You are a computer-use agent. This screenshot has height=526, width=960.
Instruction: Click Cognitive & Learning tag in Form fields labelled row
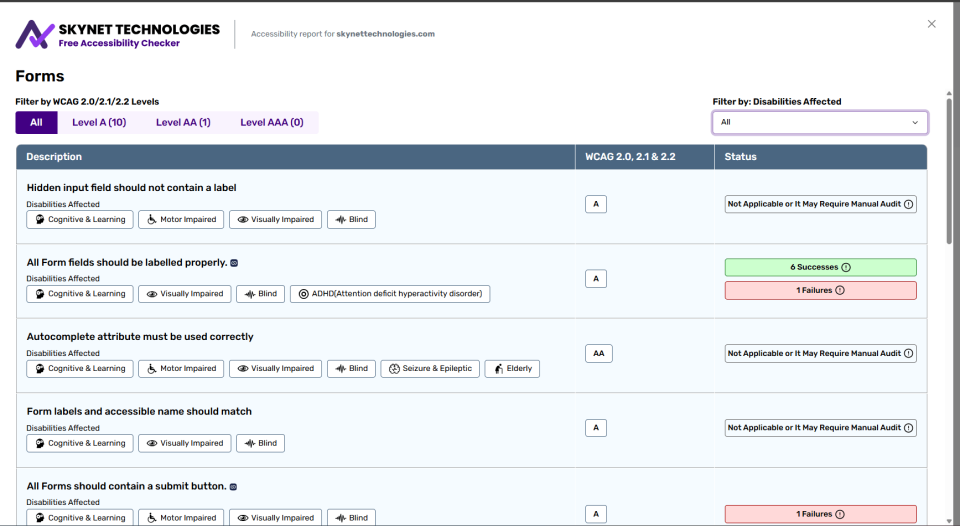tap(80, 294)
